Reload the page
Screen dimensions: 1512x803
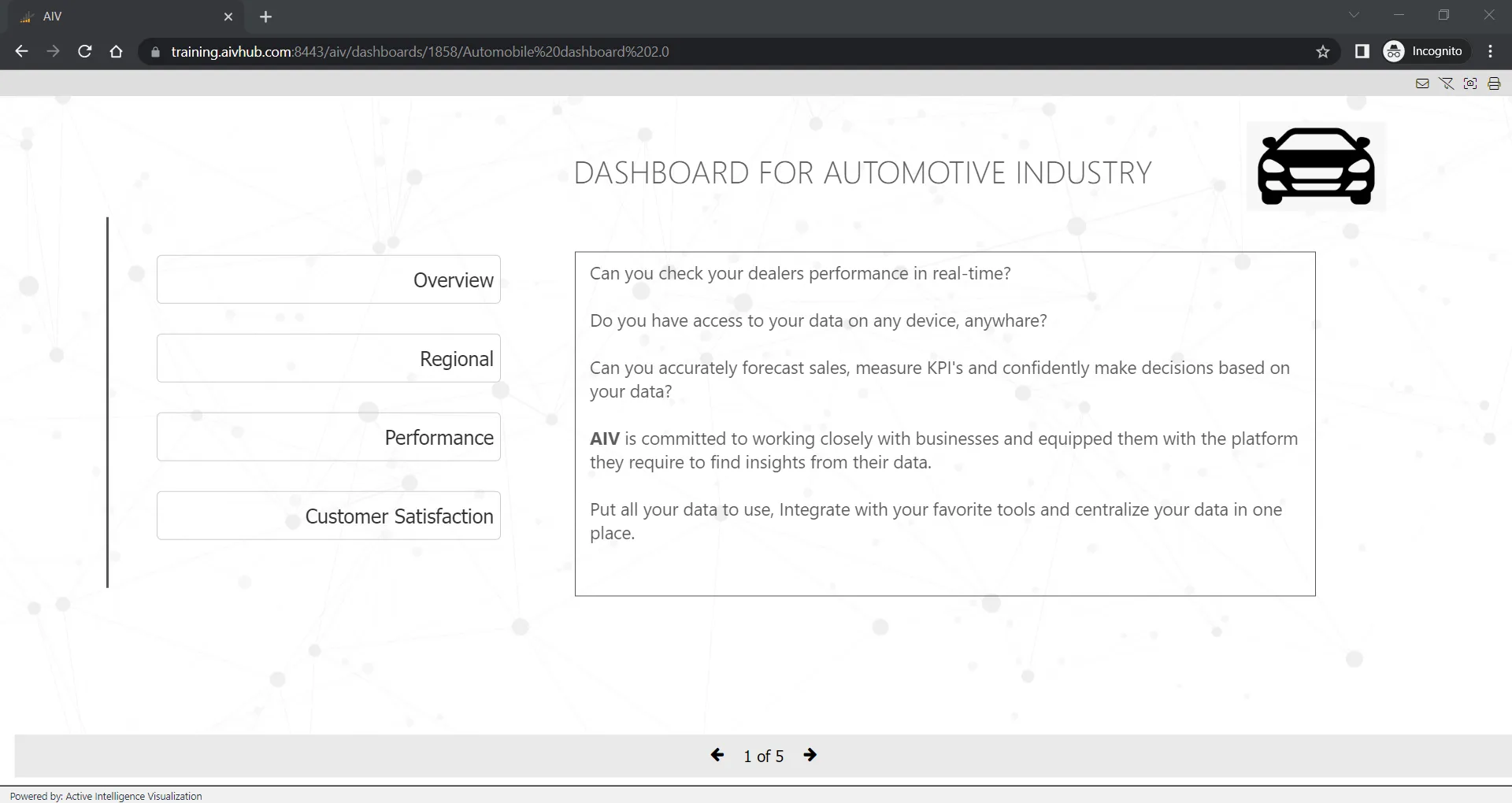85,51
